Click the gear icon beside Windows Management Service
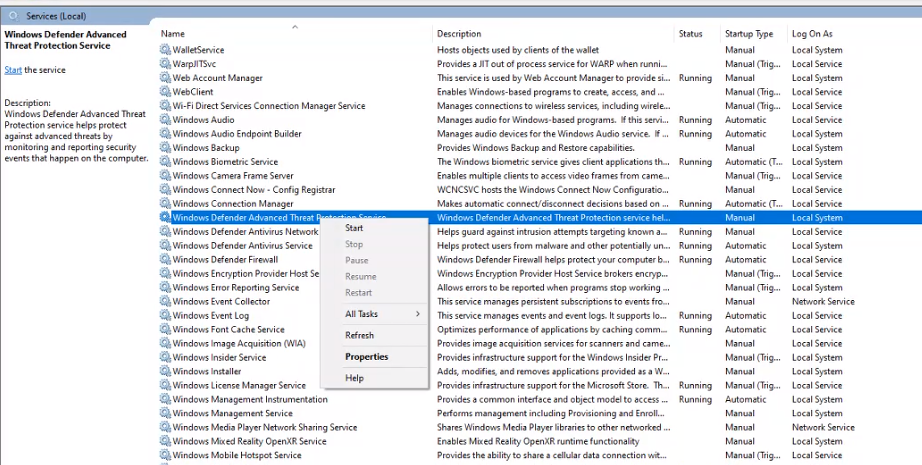 pos(165,413)
